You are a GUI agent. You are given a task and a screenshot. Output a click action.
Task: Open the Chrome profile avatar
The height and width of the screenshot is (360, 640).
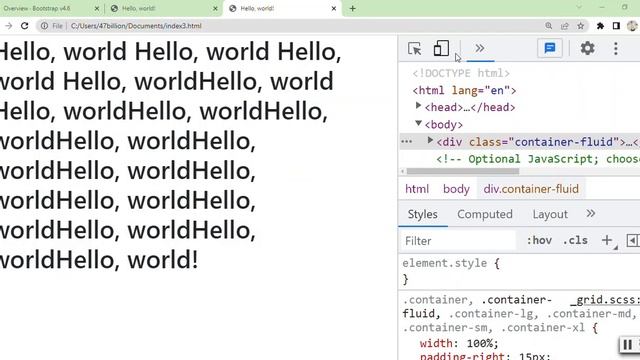point(632,26)
